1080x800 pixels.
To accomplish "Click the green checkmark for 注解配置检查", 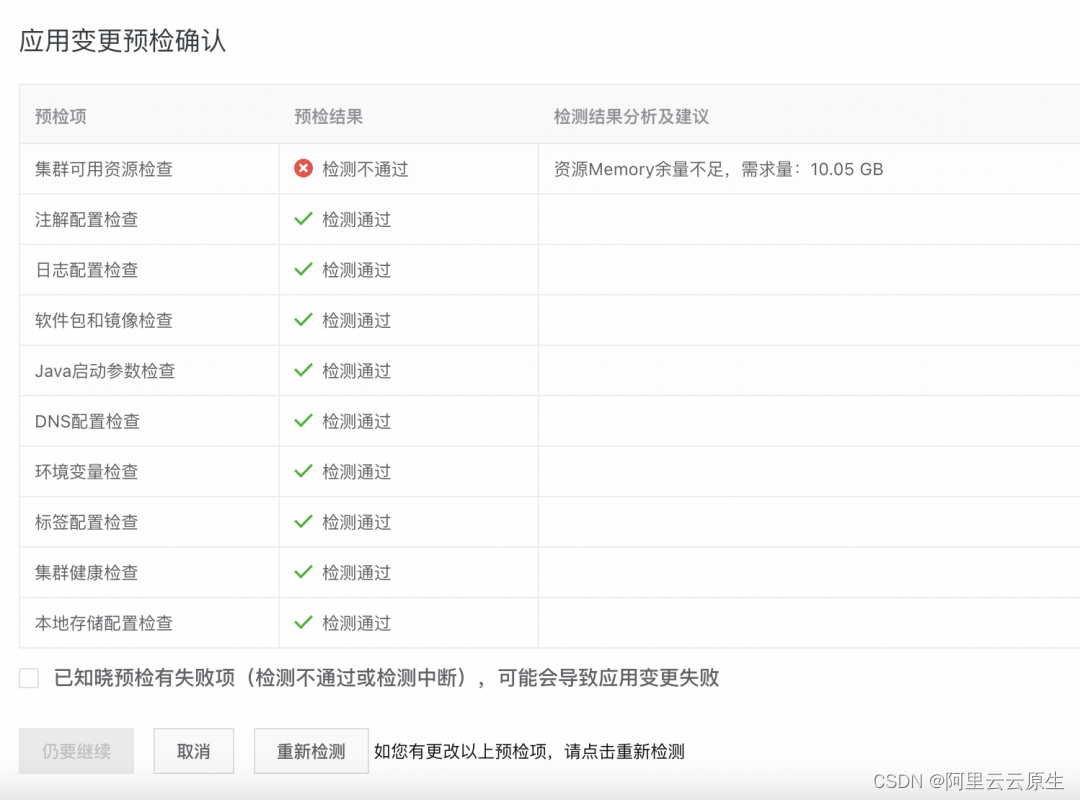I will (303, 219).
